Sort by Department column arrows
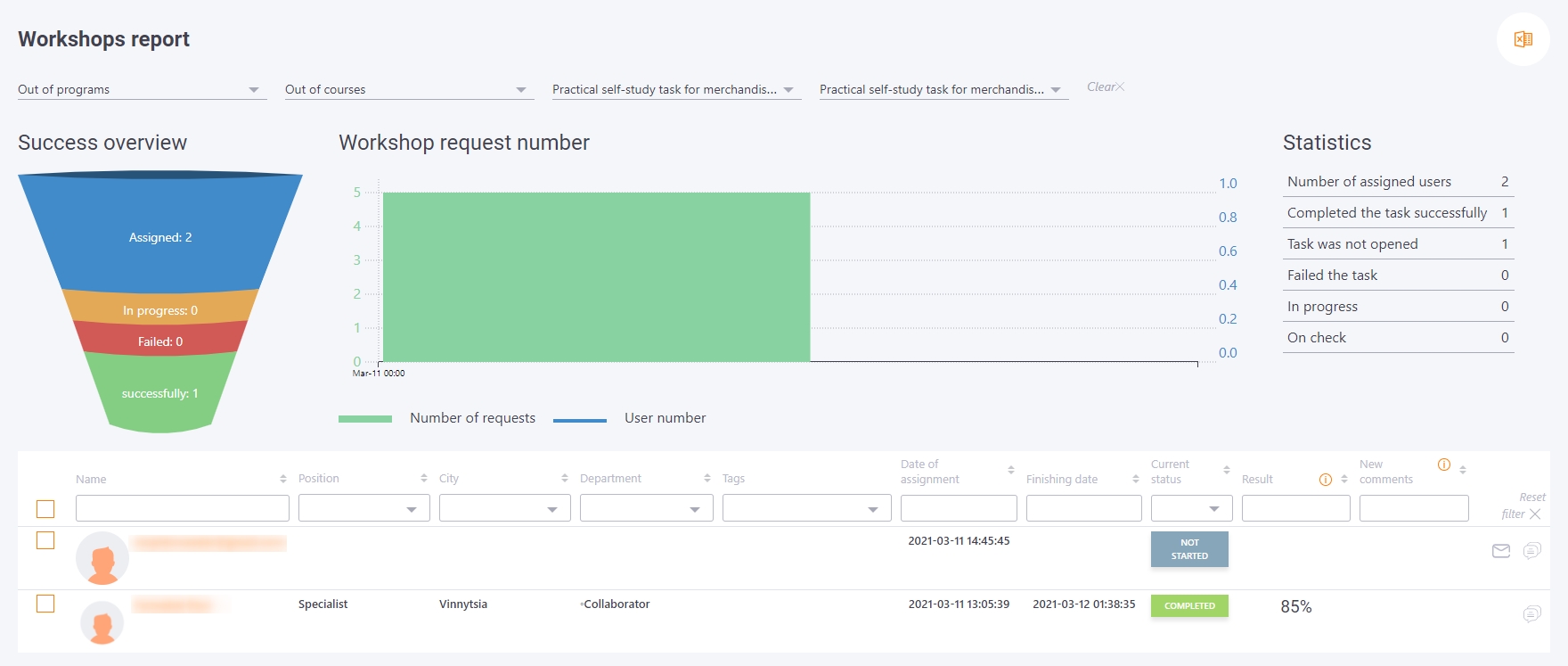1568x666 pixels. (x=707, y=479)
